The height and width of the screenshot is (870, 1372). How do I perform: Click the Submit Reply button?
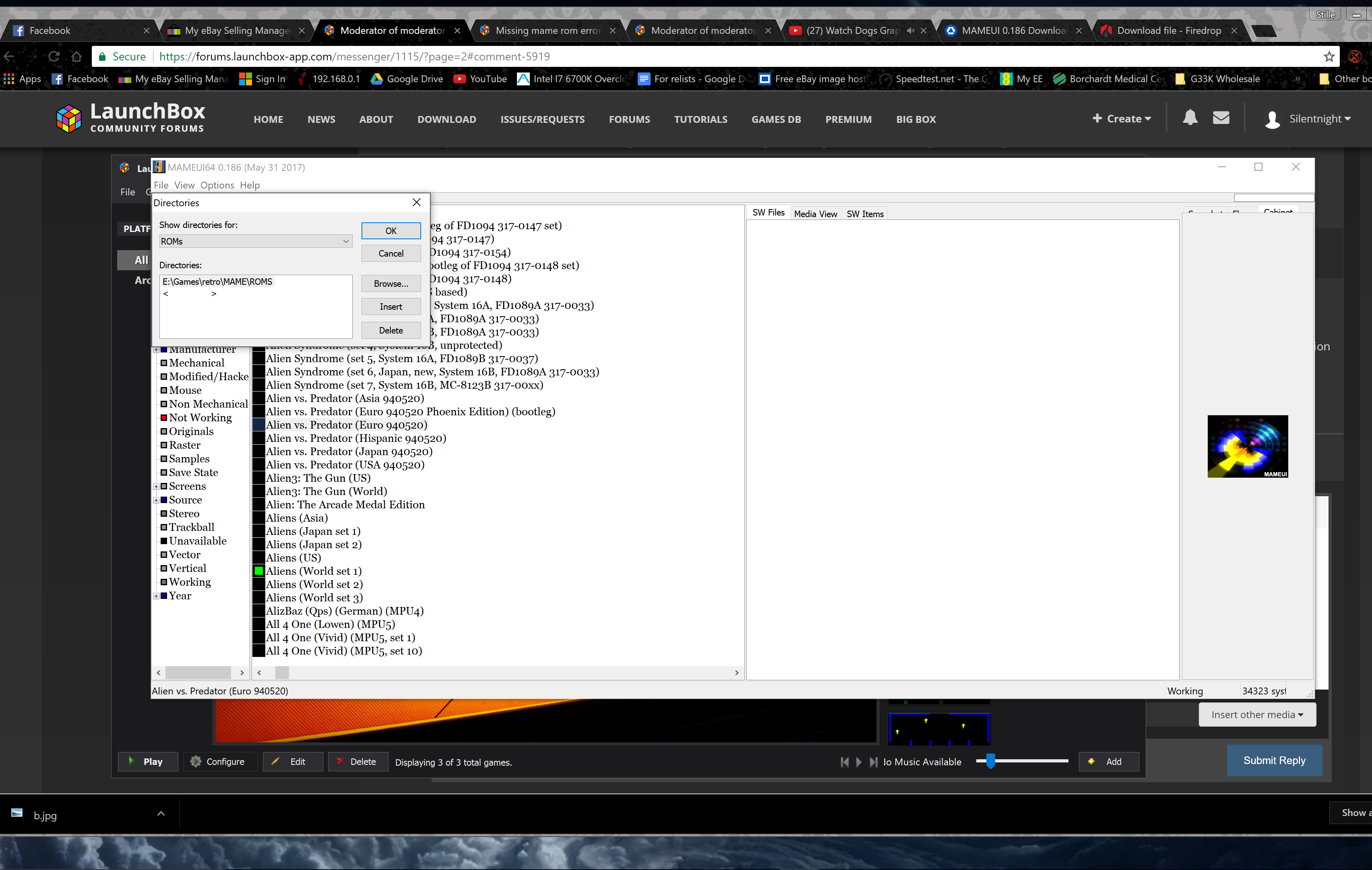pyautogui.click(x=1274, y=760)
